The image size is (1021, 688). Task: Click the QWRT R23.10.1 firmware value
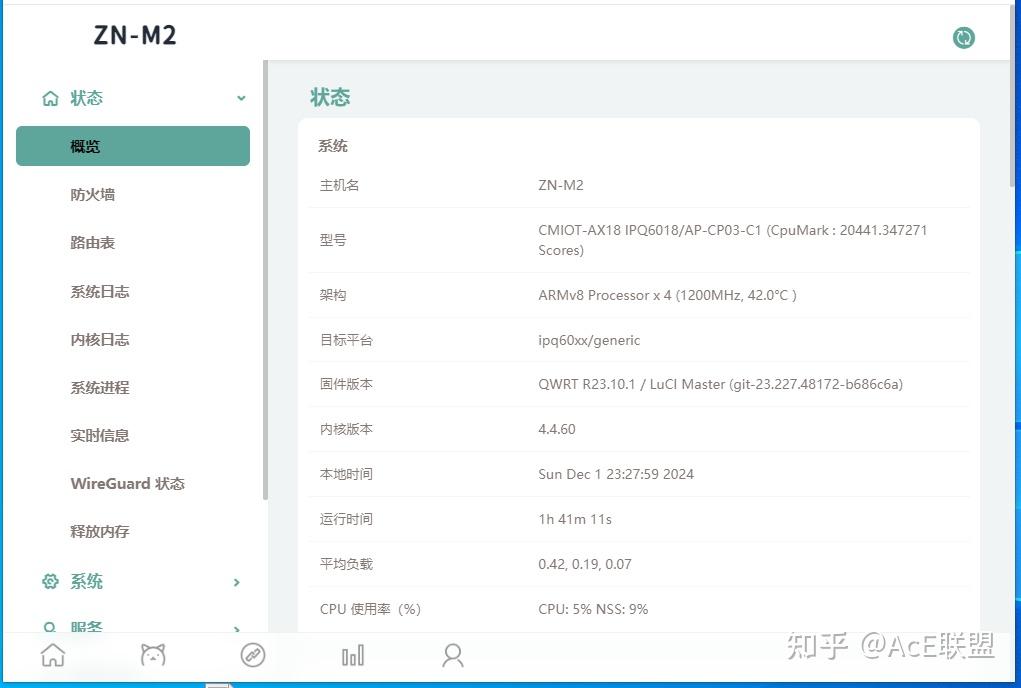pos(720,385)
